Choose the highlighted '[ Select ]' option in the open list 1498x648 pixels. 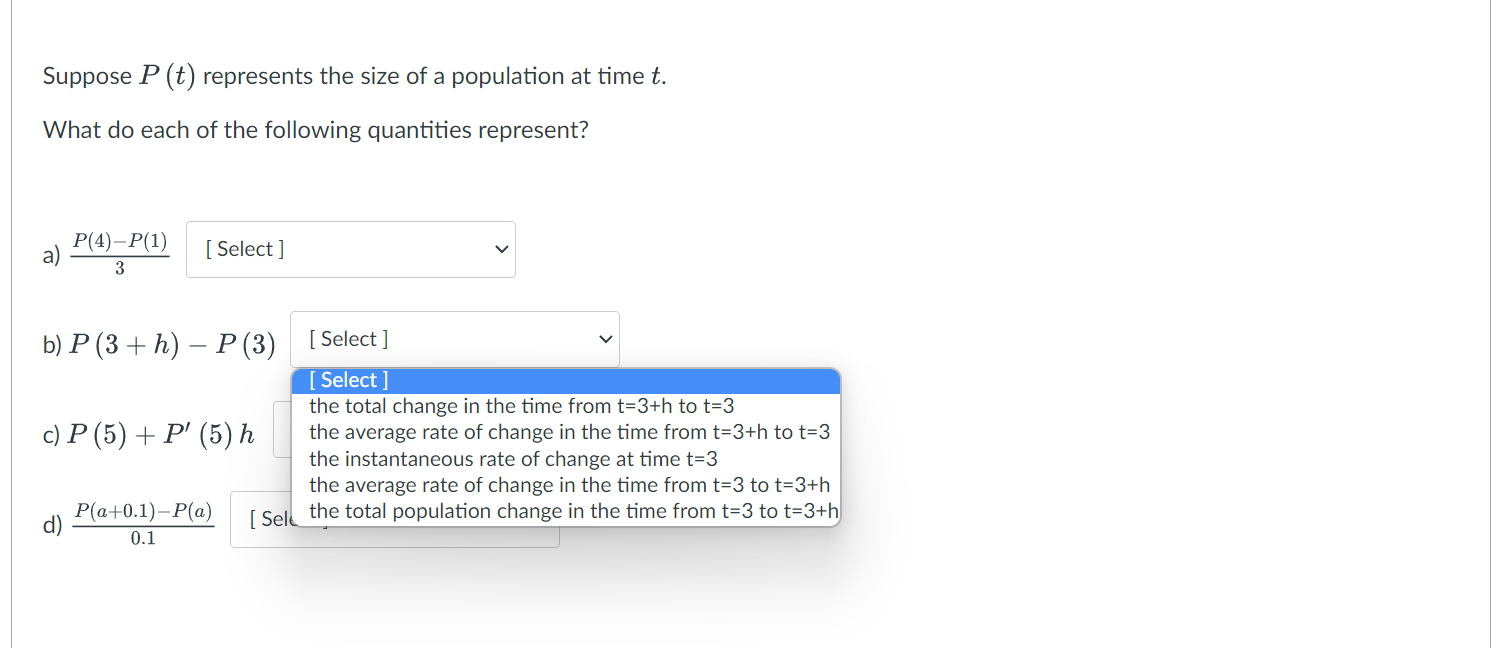(348, 380)
